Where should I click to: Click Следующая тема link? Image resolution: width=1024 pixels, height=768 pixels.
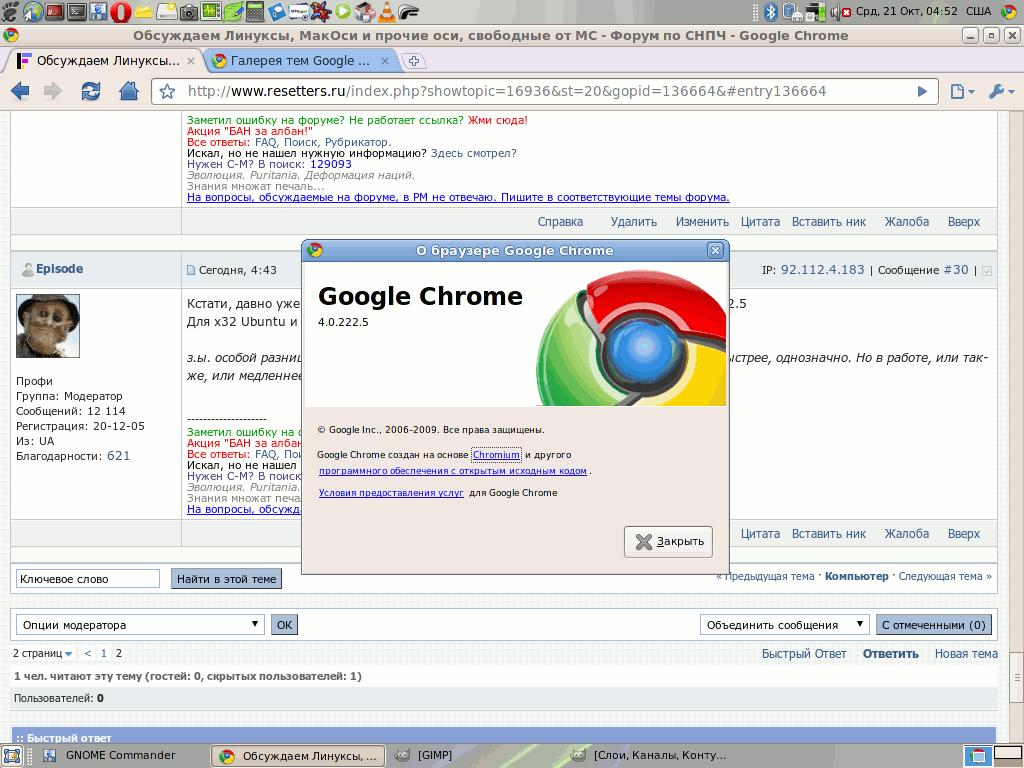pyautogui.click(x=944, y=576)
